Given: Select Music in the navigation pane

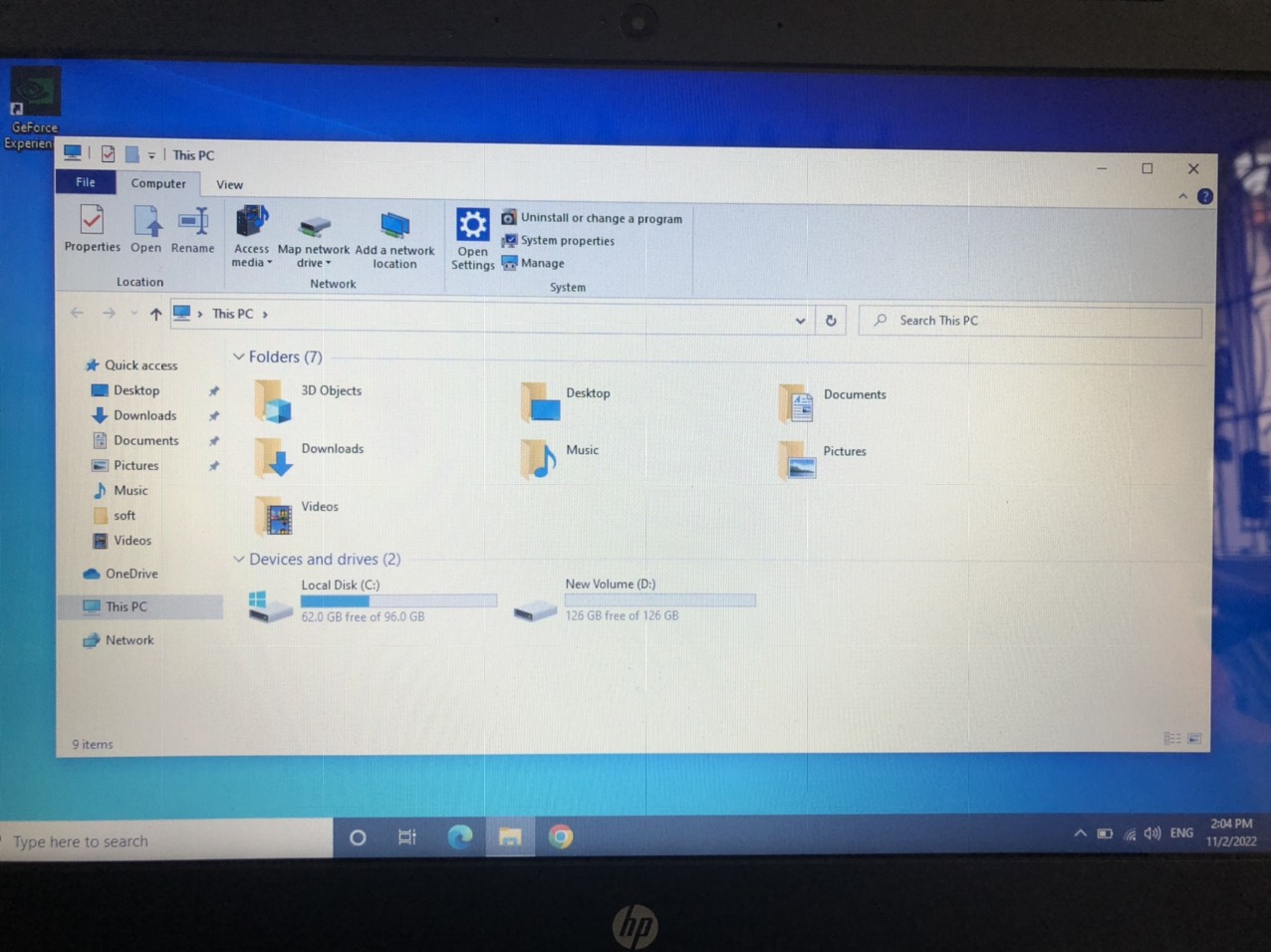Looking at the screenshot, I should [120, 490].
